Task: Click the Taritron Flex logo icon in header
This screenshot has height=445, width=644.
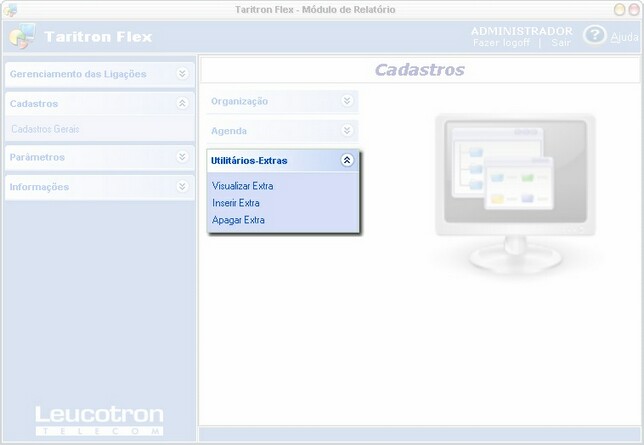Action: tap(22, 36)
